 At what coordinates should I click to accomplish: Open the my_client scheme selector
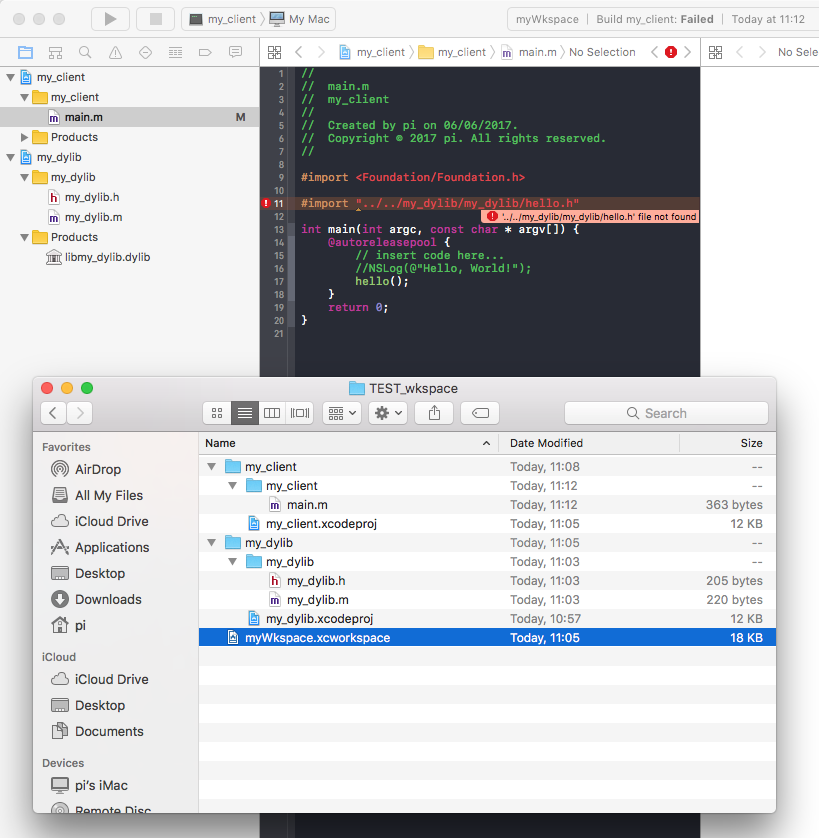223,19
